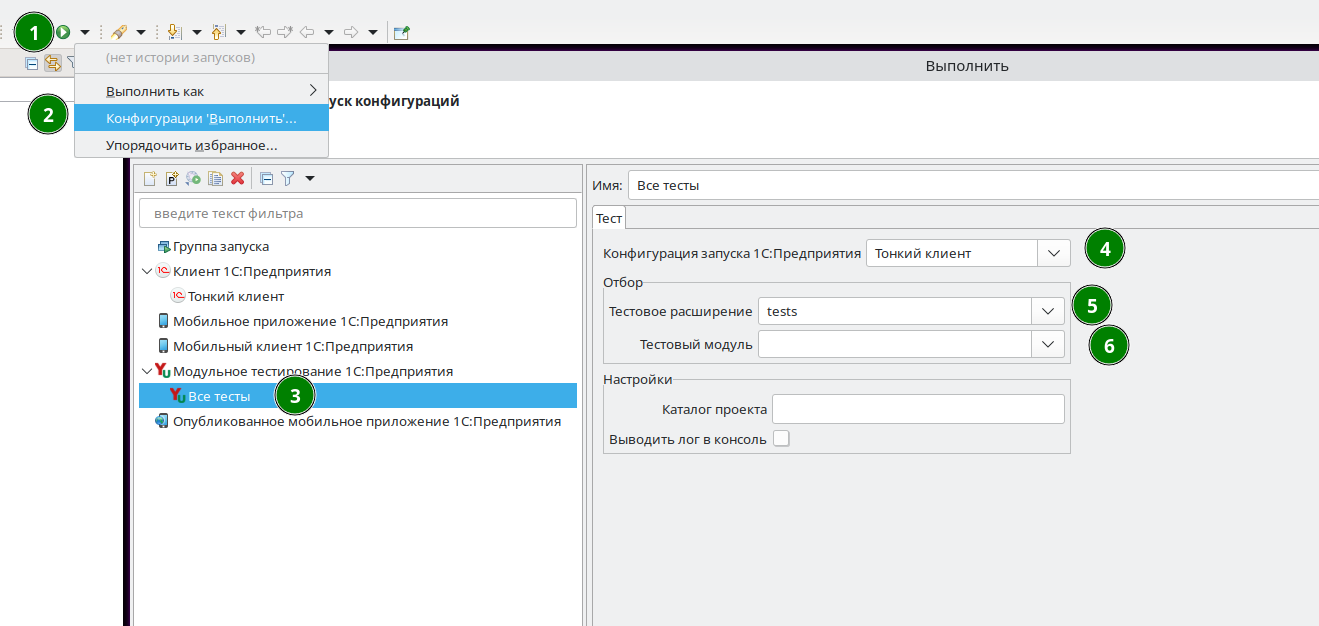Open filter options dropdown arrow

[x=309, y=179]
